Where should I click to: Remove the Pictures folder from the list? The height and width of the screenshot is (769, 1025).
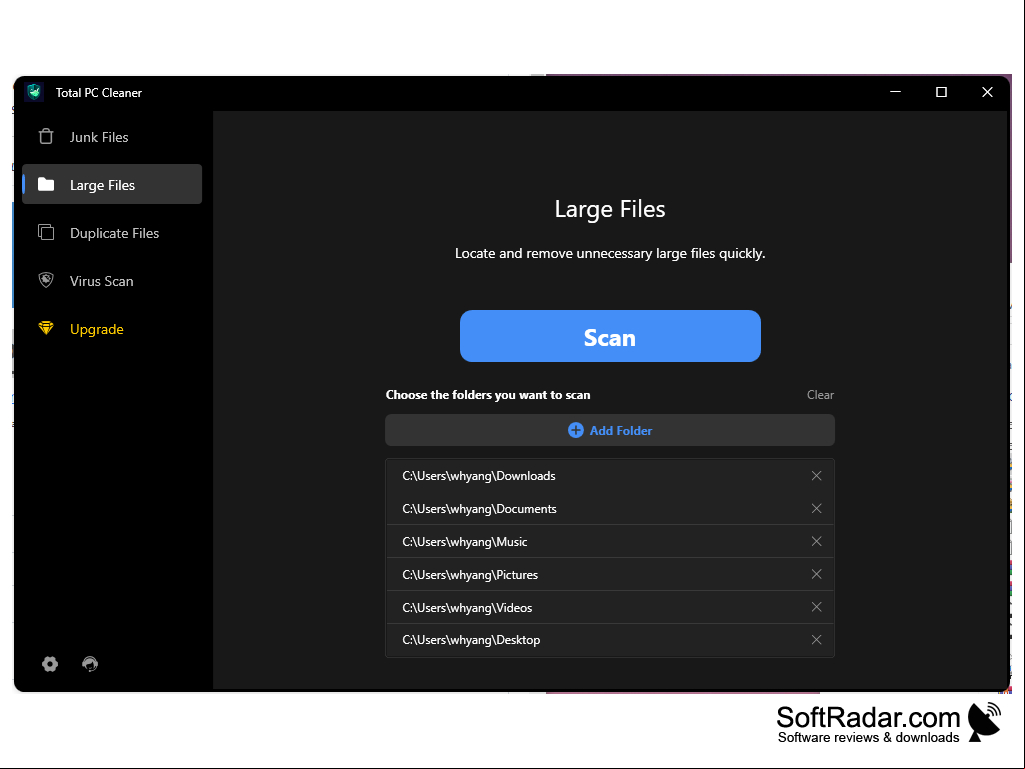coord(816,574)
